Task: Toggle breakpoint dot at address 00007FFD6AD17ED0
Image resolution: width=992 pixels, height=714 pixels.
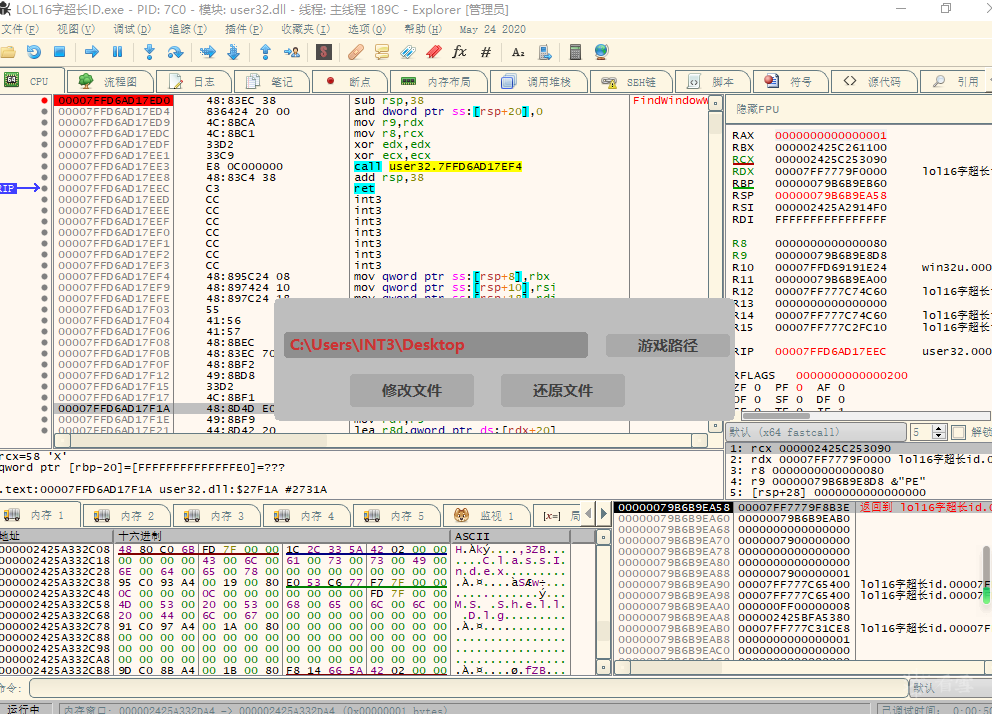Action: point(44,101)
